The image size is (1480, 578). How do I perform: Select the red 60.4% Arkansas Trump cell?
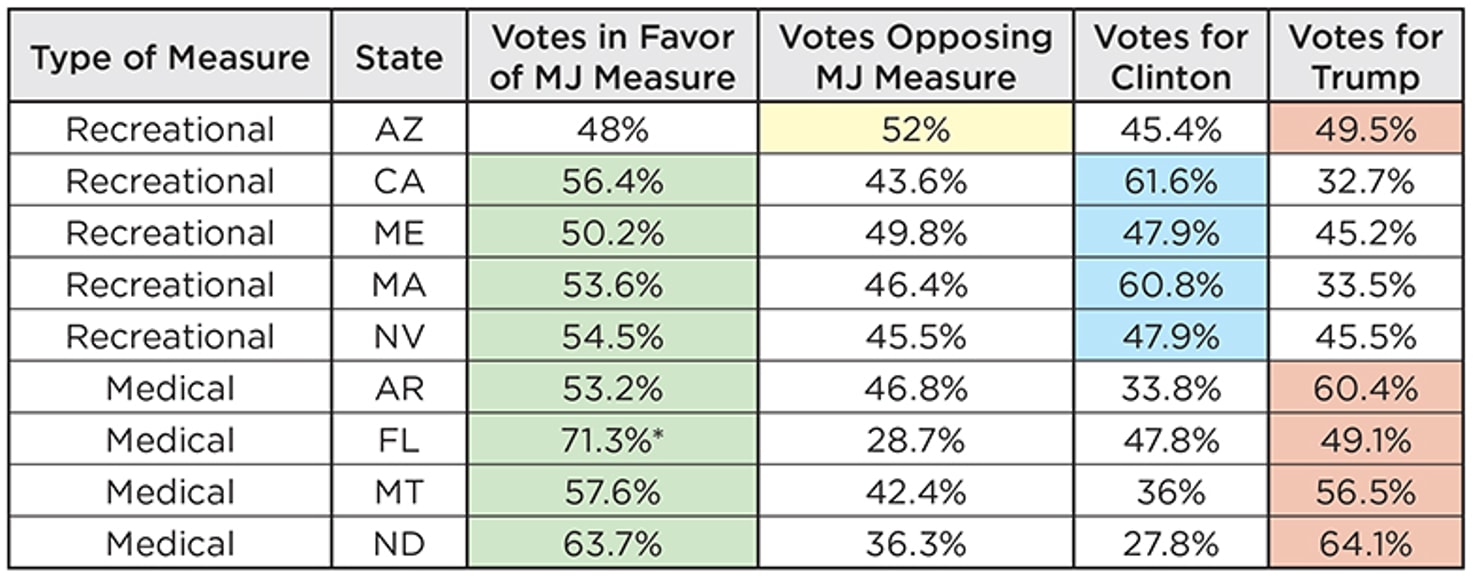tap(1366, 388)
